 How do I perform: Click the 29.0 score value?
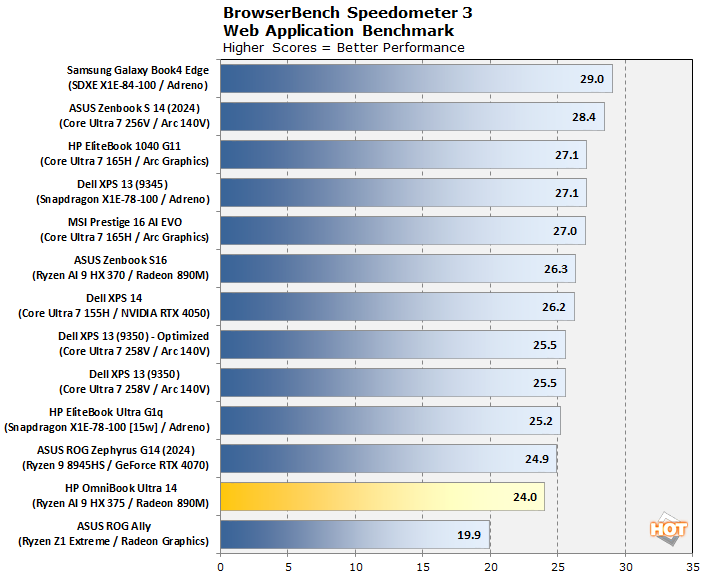(592, 79)
